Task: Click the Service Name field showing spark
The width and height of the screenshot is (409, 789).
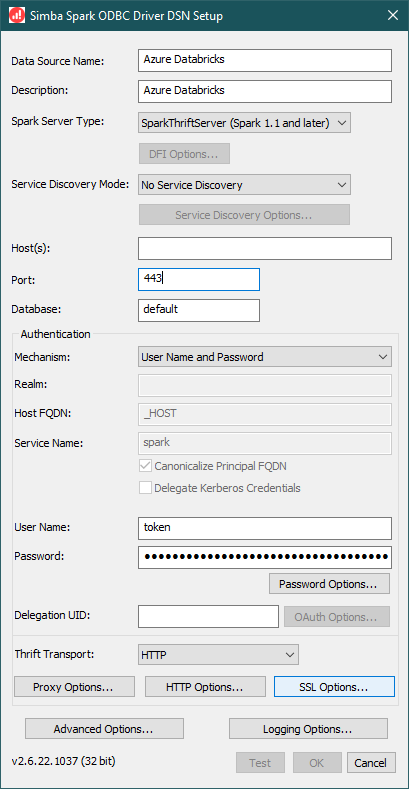Action: 265,444
